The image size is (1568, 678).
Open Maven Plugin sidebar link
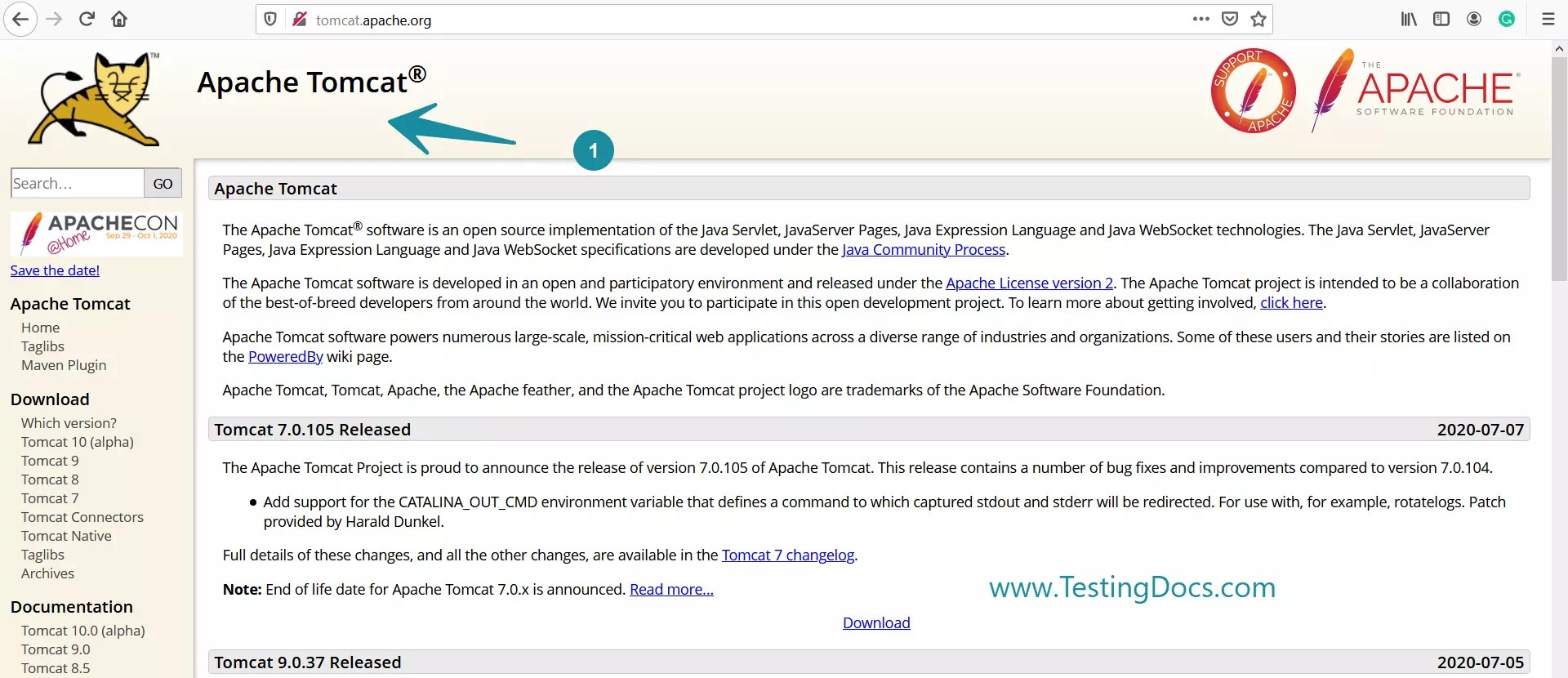pos(64,365)
